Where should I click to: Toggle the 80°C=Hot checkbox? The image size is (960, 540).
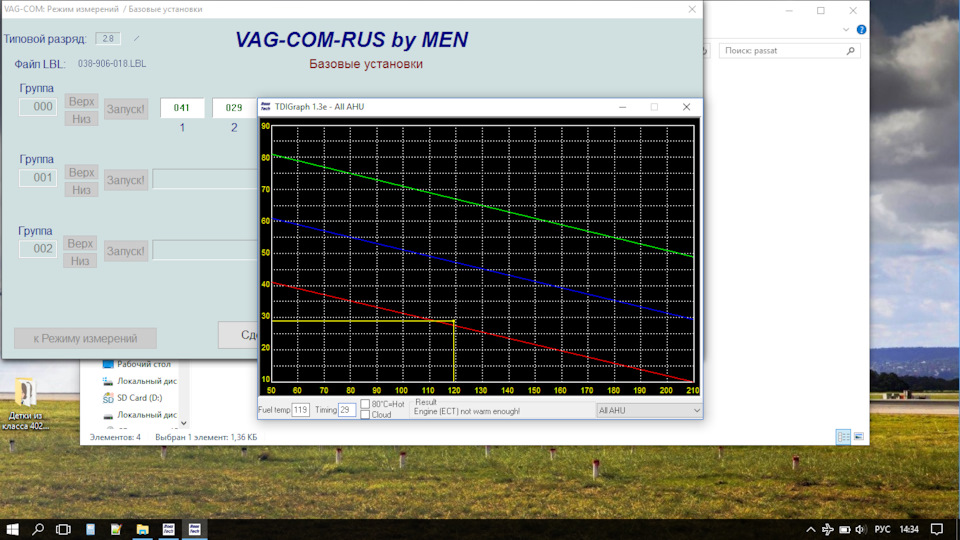tap(365, 404)
